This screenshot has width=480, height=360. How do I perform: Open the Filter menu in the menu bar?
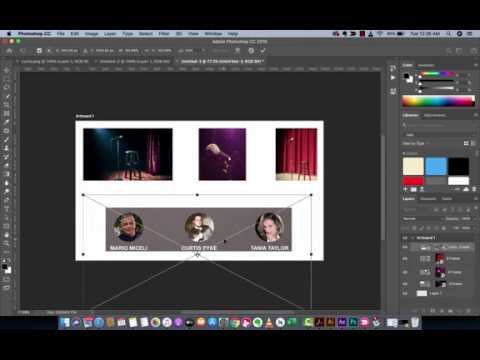pos(164,34)
